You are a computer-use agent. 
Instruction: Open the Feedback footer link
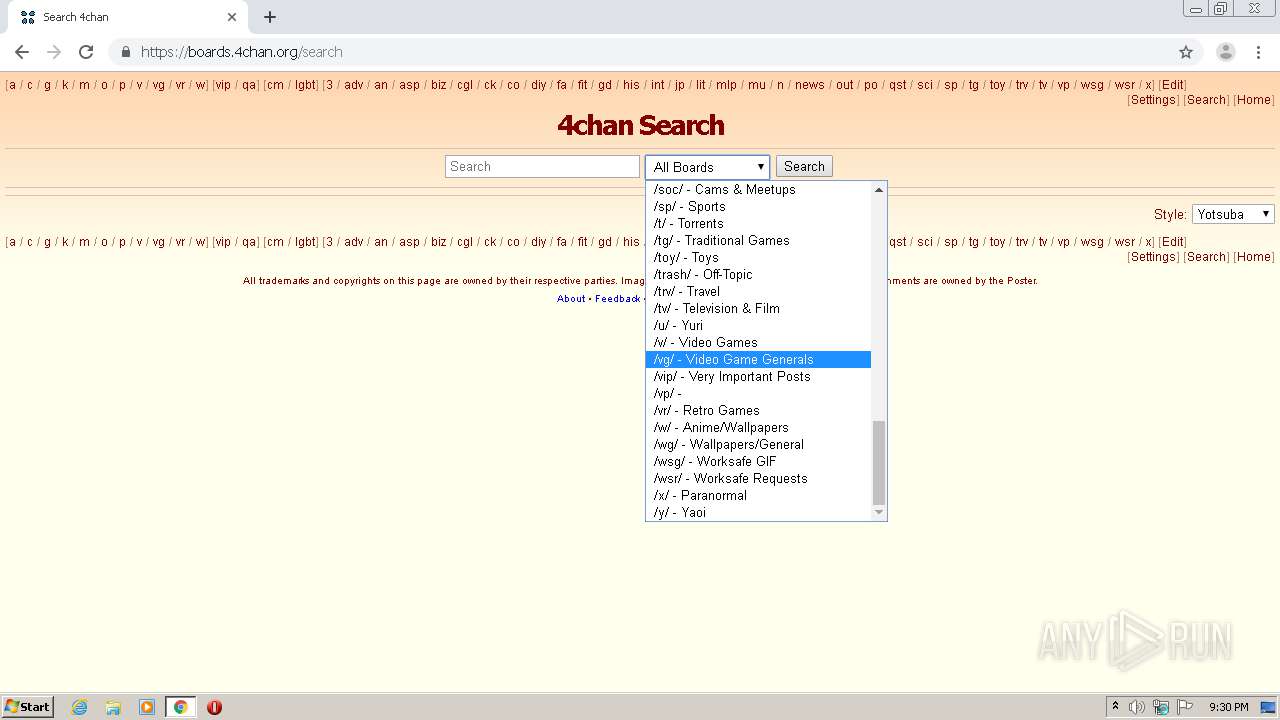click(x=617, y=298)
